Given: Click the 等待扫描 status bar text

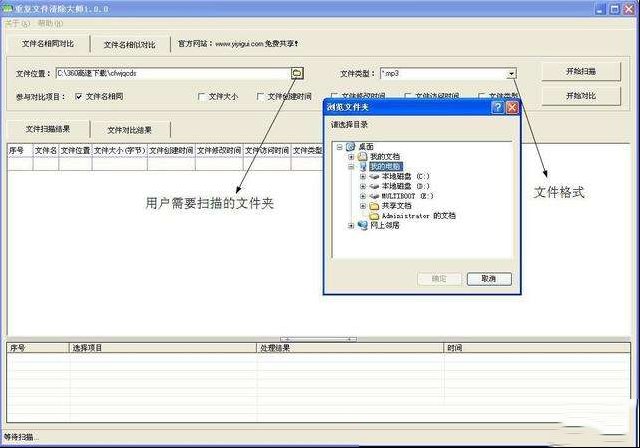Looking at the screenshot, I should (20, 437).
